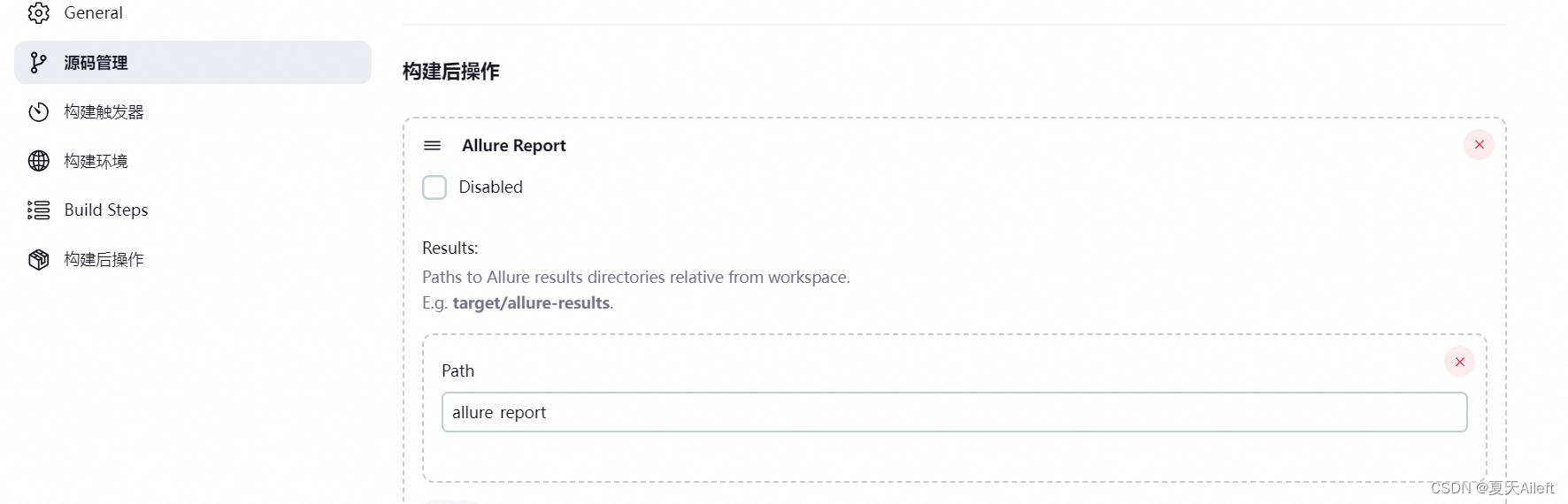Click the 源码管理 branch icon
This screenshot has width=1568, height=504.
[x=38, y=63]
